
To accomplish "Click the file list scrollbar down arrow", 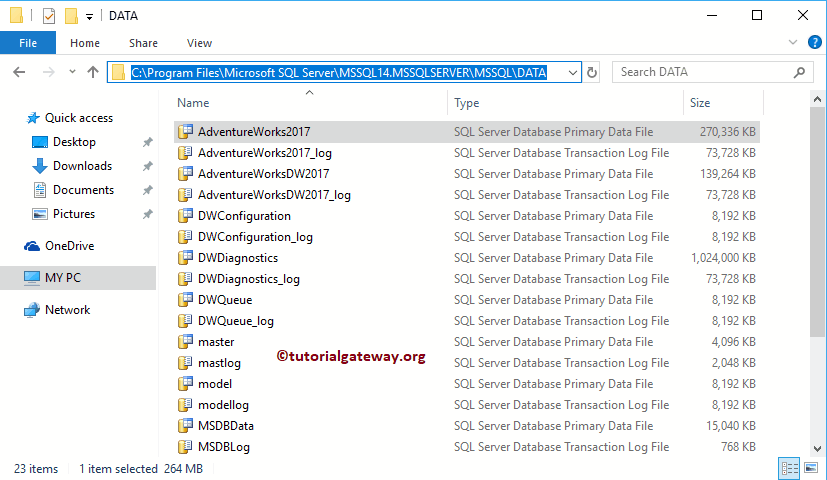I will point(817,449).
